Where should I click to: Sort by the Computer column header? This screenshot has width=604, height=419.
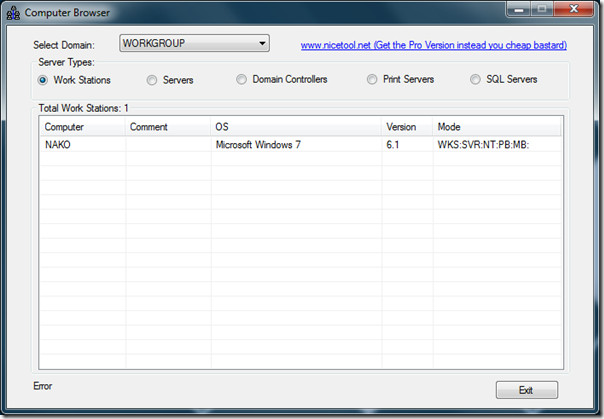click(82, 127)
